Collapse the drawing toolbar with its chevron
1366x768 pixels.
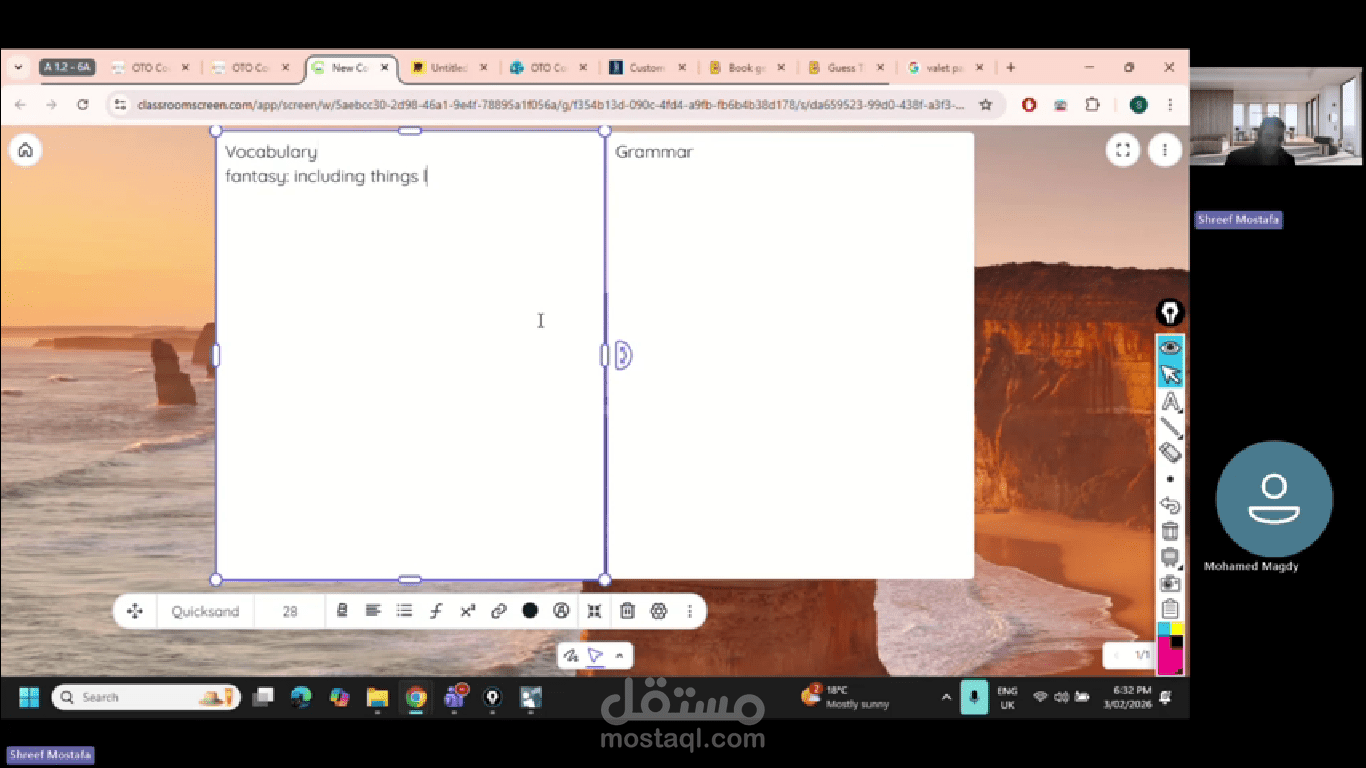click(619, 655)
